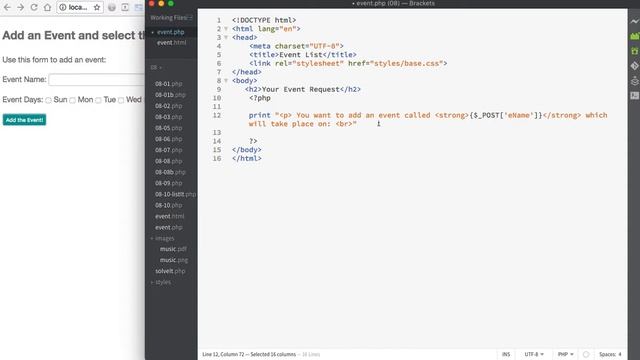The image size is (640, 360).
Task: Open 08-10.php in file tree
Action: [169, 205]
